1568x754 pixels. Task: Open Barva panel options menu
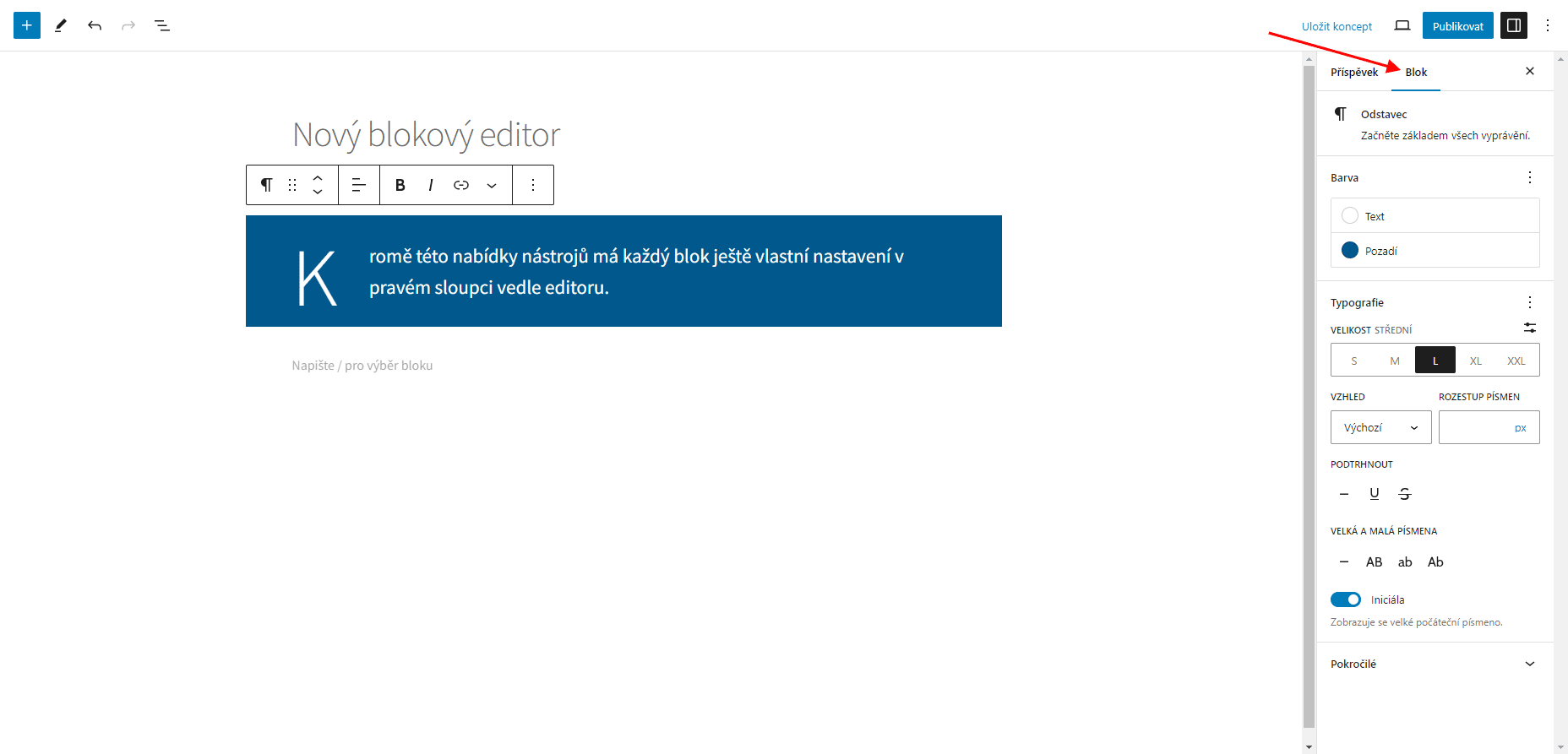(1530, 177)
